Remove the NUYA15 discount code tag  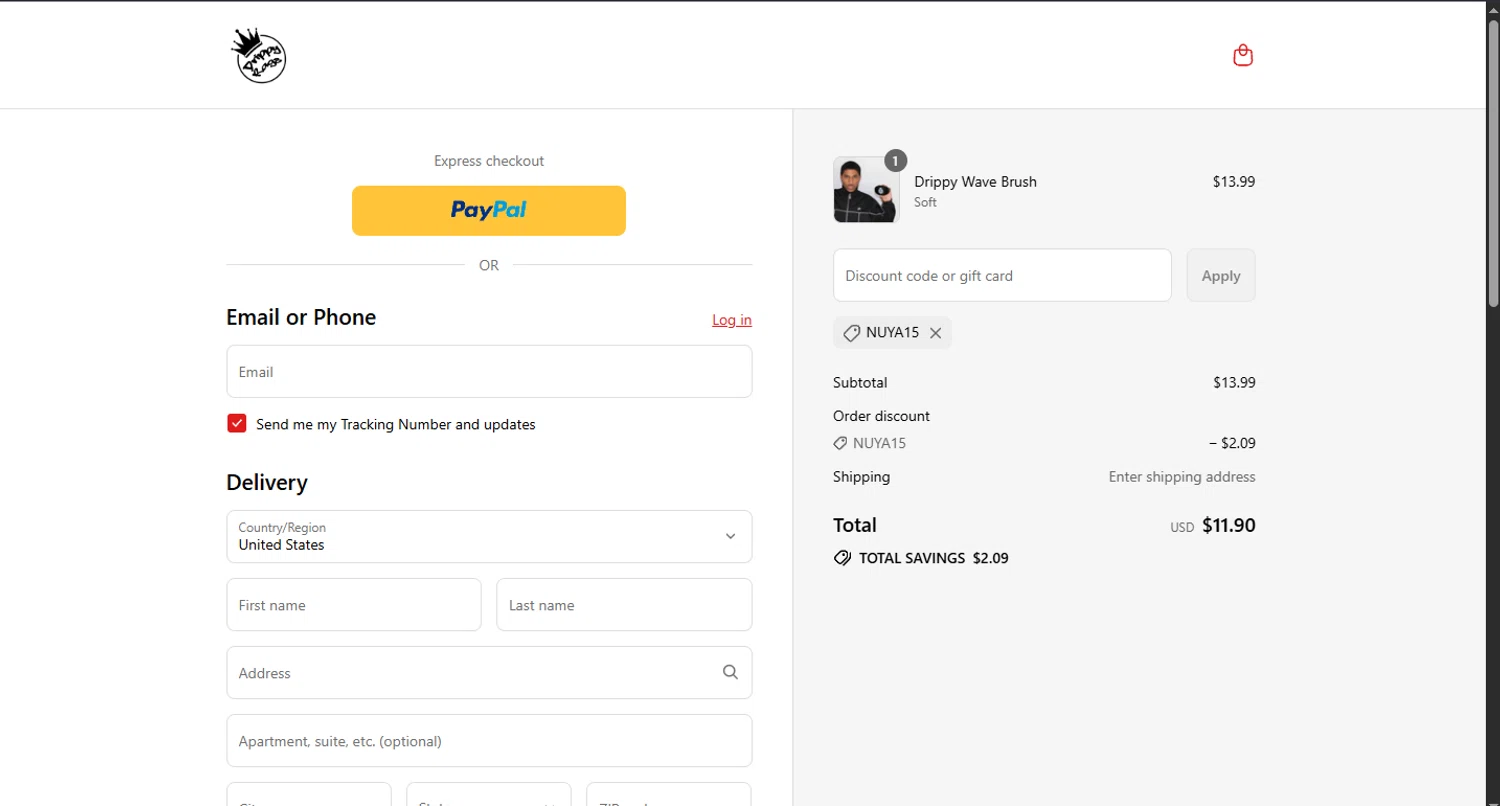935,333
